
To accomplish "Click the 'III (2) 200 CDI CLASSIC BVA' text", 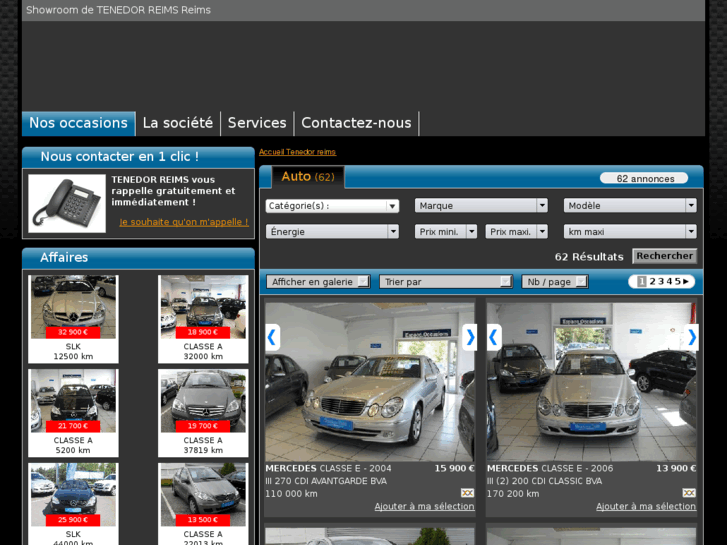I will 544,481.
